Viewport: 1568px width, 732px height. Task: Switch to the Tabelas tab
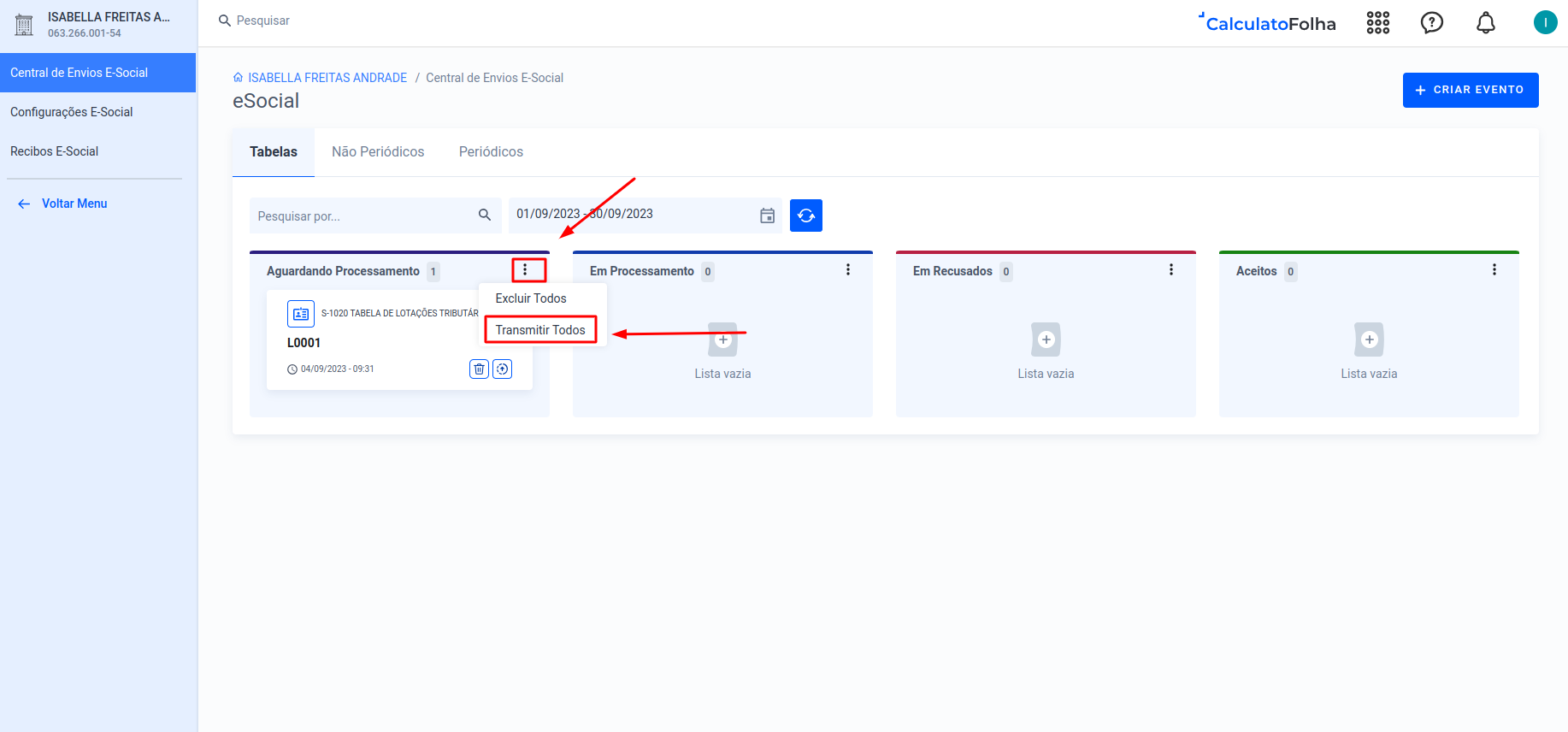click(x=274, y=152)
